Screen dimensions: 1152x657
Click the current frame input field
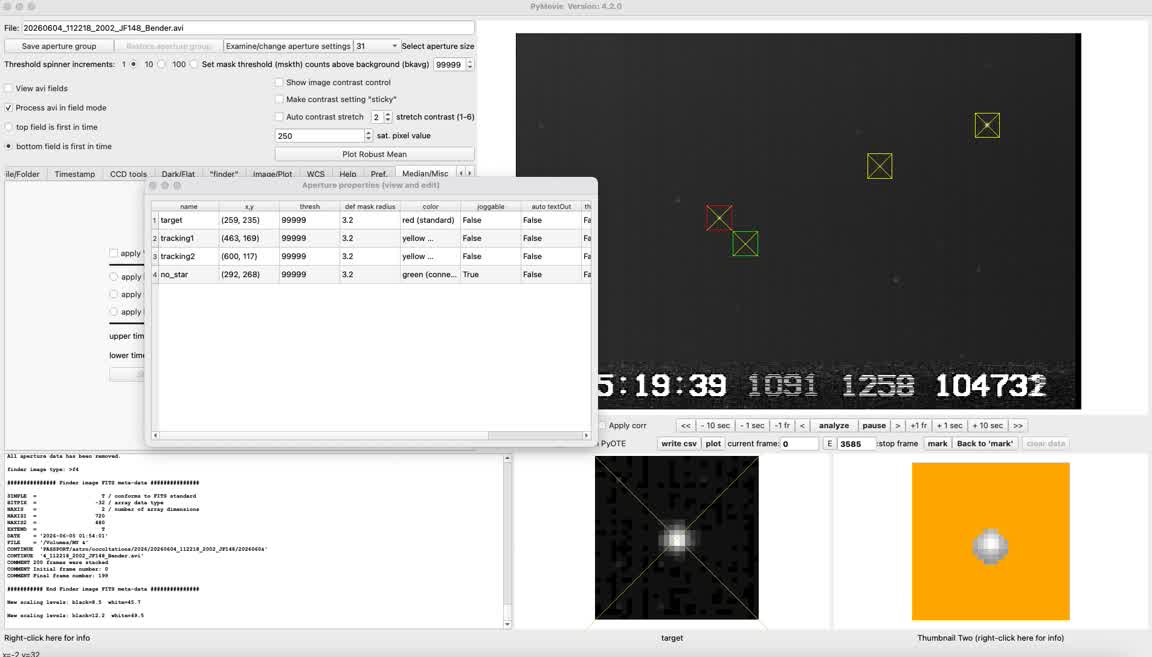[x=799, y=444]
